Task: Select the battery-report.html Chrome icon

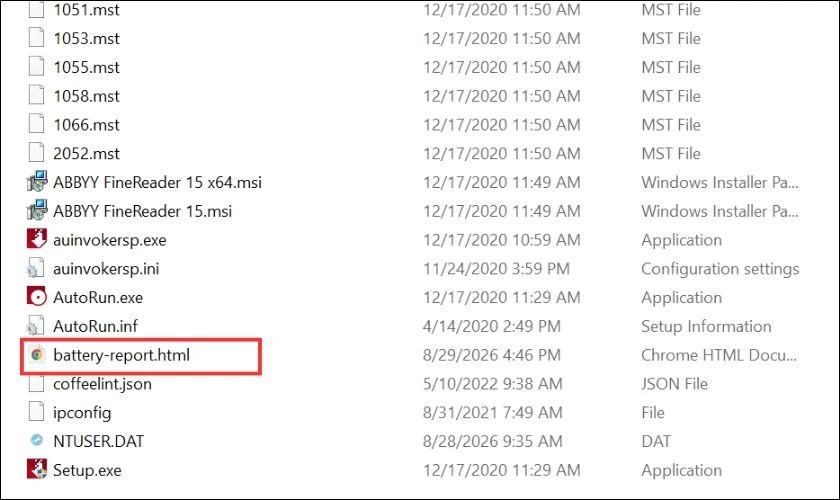Action: click(x=37, y=355)
